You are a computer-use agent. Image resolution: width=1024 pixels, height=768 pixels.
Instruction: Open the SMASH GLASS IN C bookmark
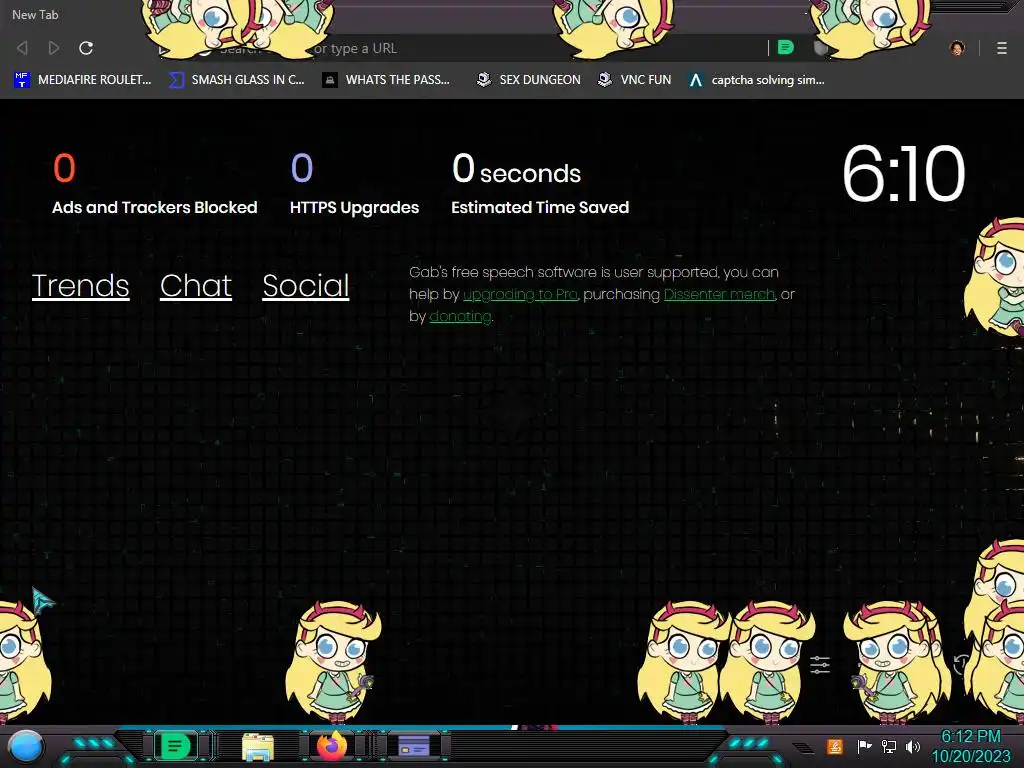pos(237,80)
